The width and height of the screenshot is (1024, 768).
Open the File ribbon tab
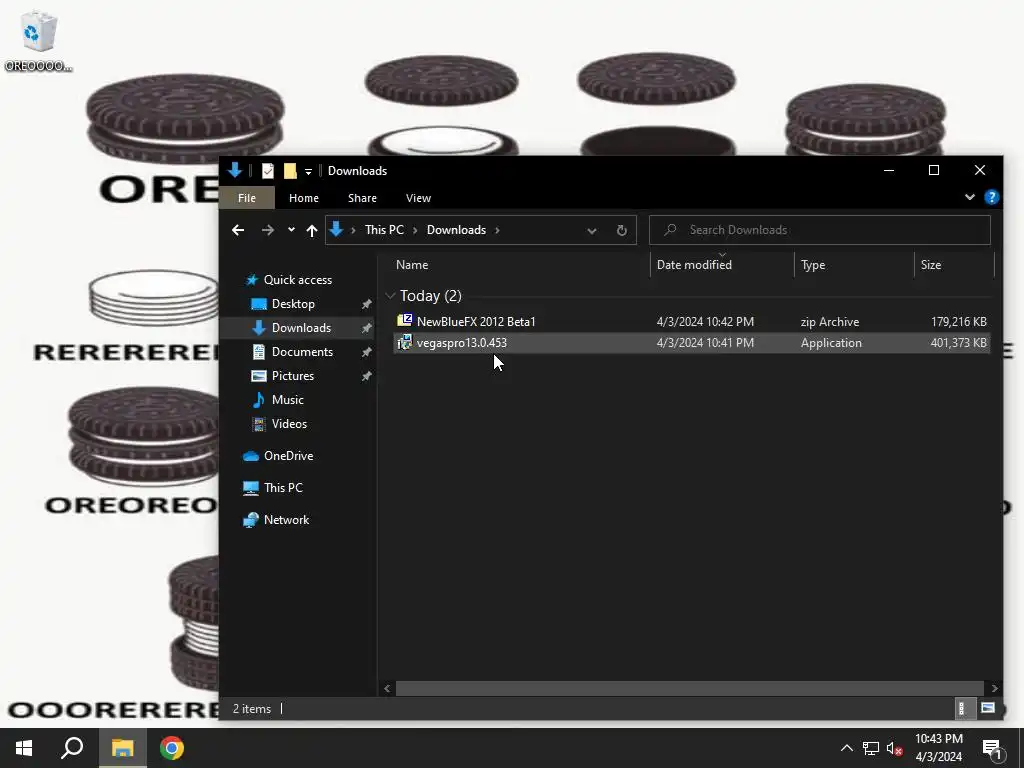[247, 198]
